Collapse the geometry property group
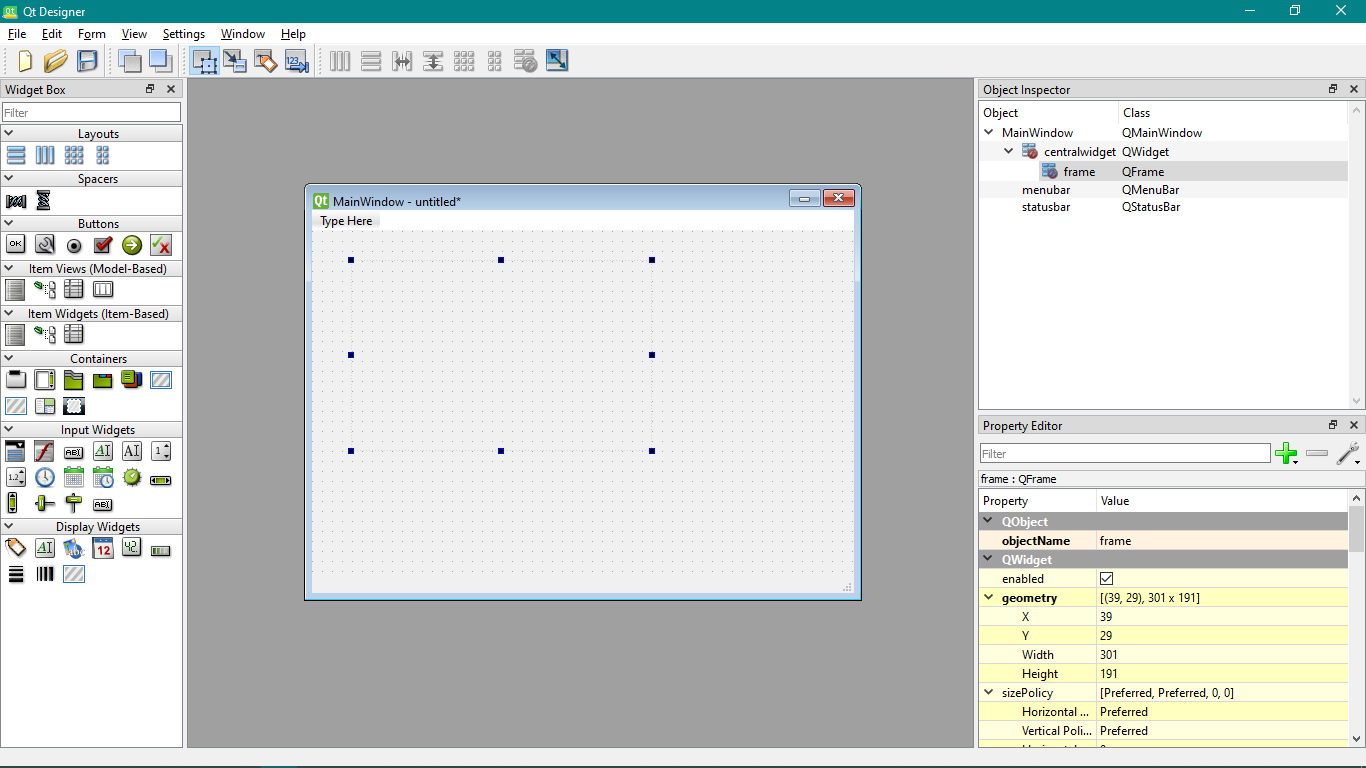 [989, 598]
